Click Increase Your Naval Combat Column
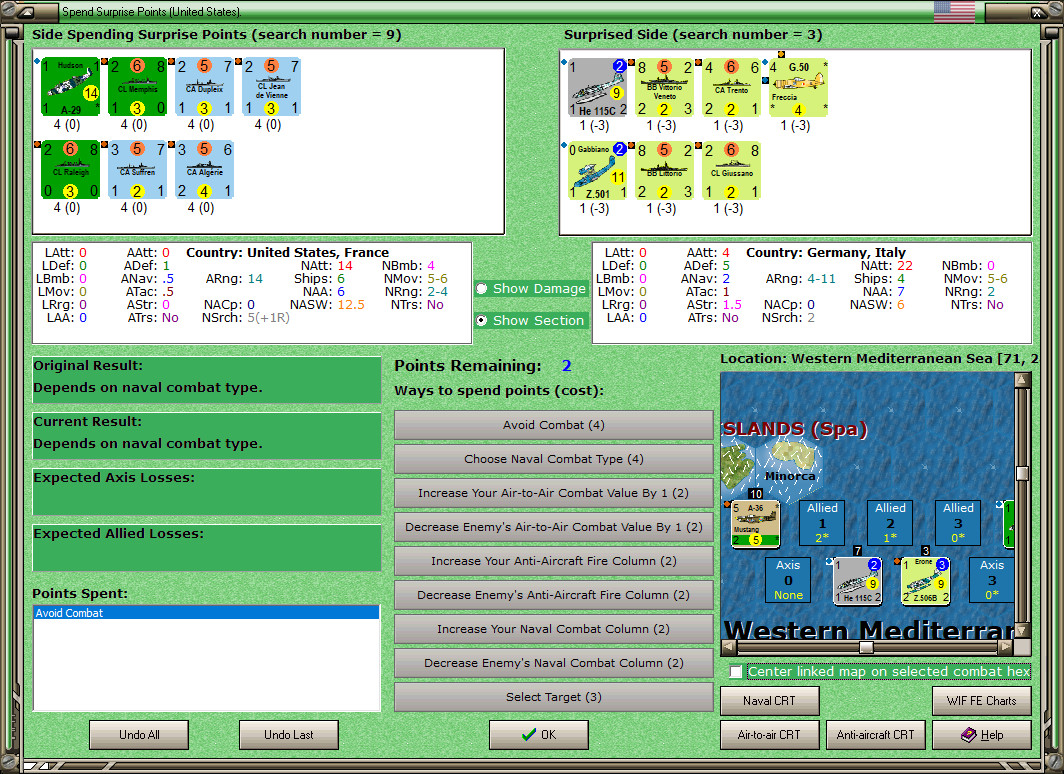1064x774 pixels. (554, 629)
